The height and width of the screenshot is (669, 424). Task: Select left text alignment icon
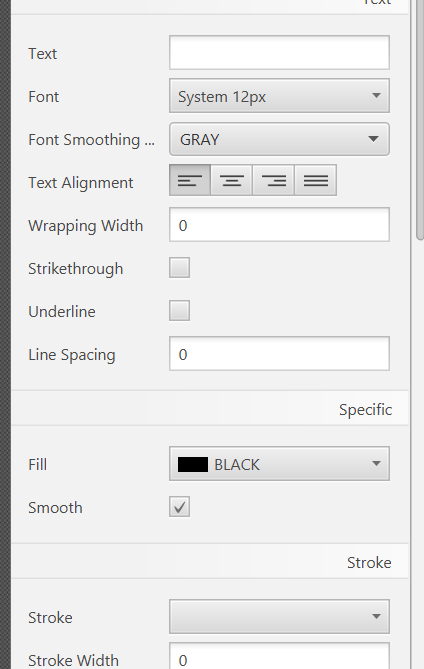point(190,180)
